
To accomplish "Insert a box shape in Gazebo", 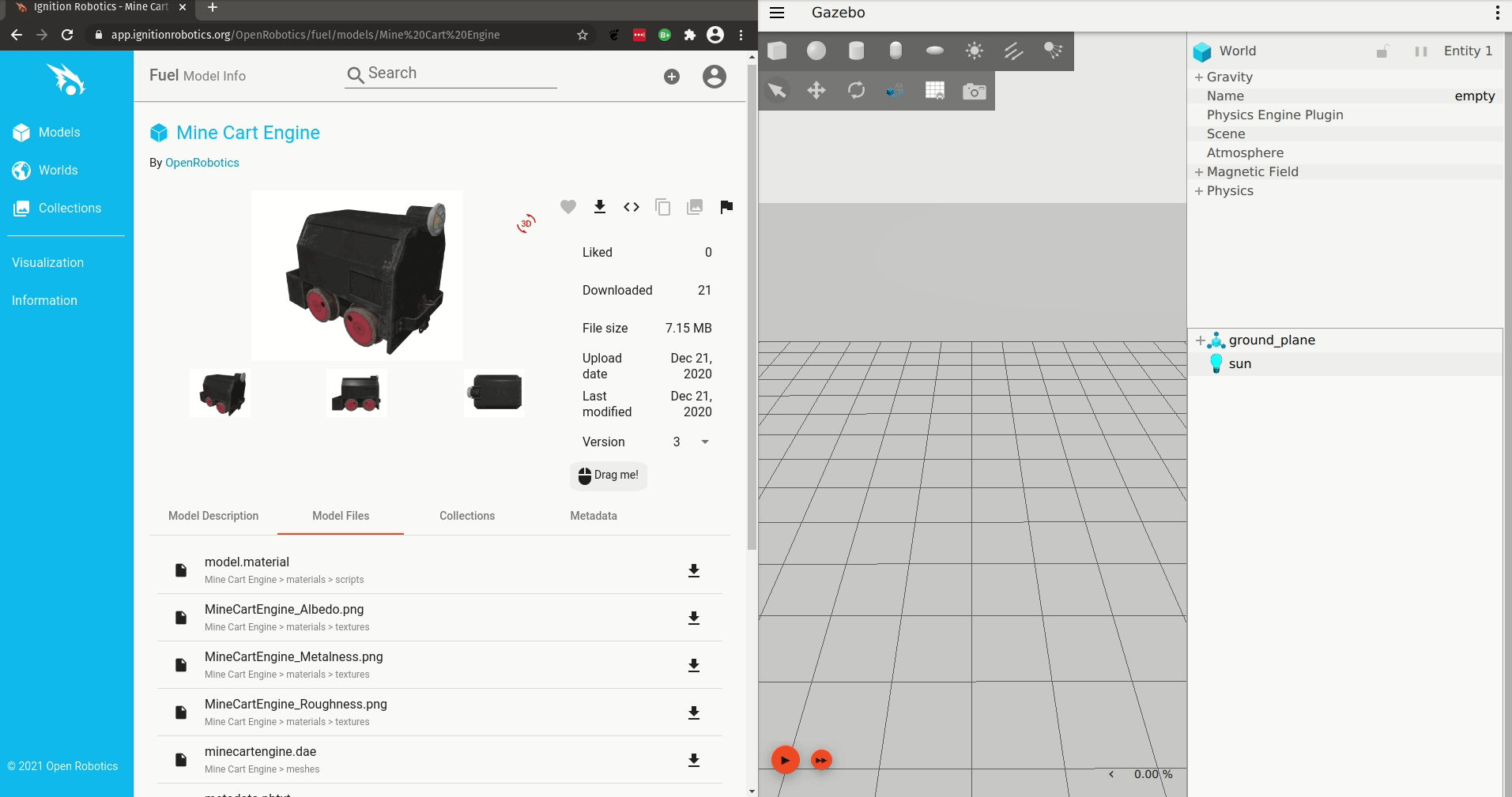I will coord(778,51).
